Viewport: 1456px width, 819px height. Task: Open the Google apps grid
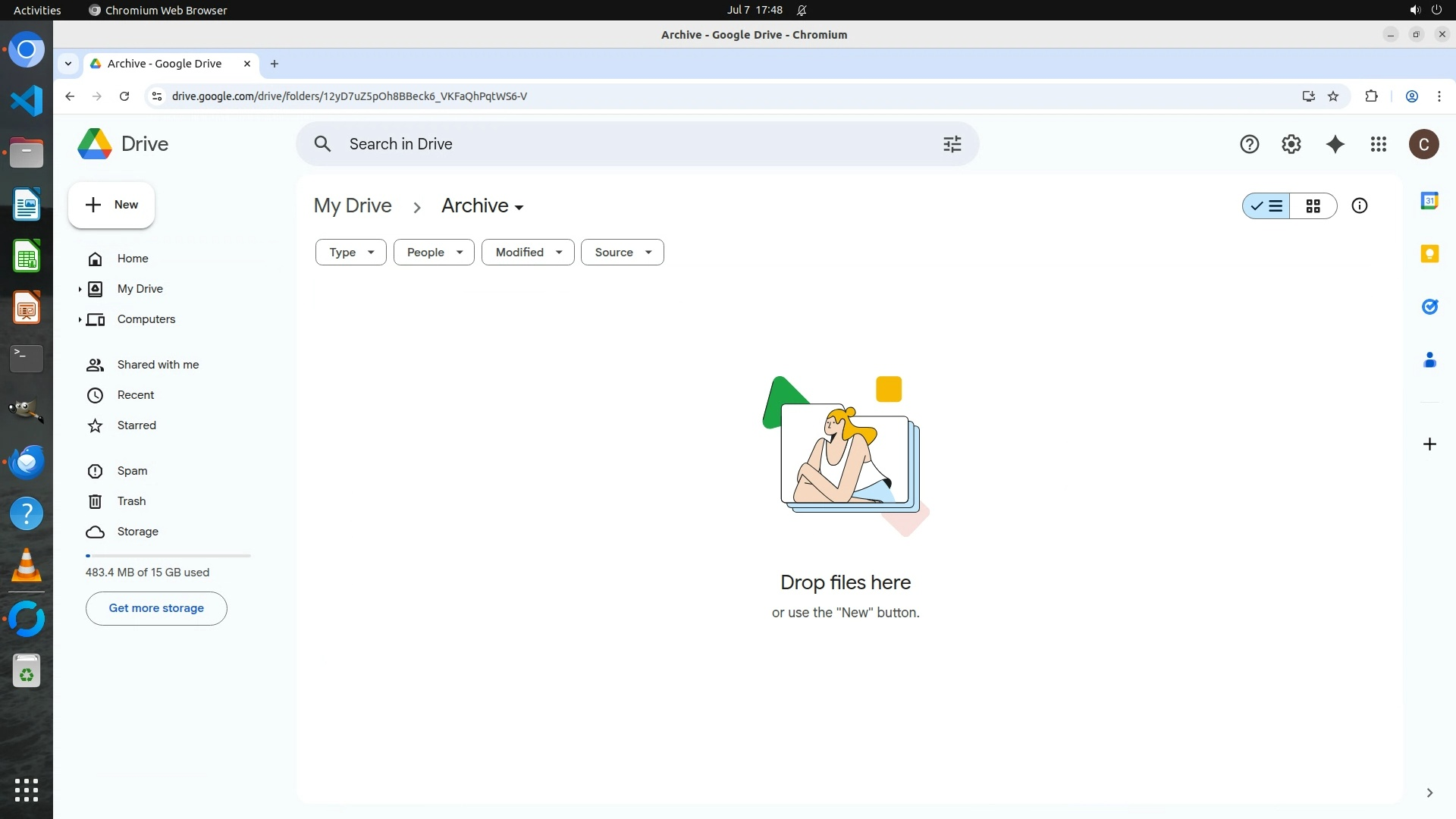(x=1379, y=144)
